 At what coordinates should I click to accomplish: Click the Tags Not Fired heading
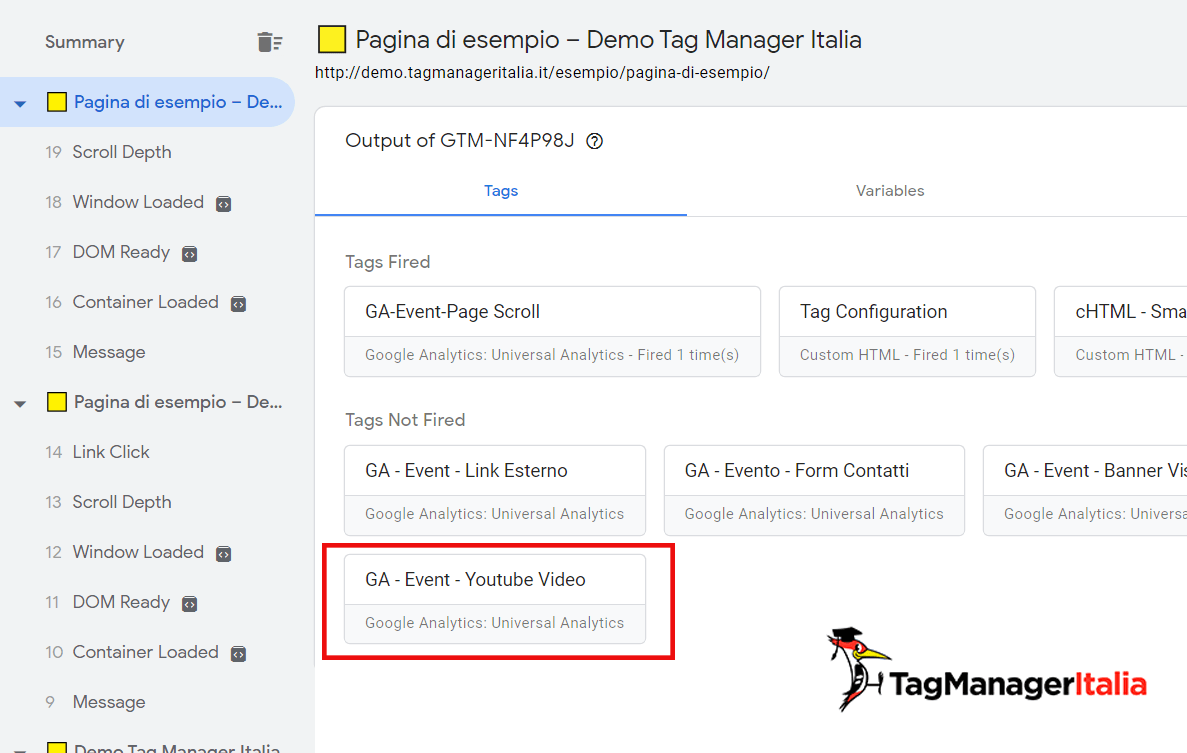click(405, 420)
